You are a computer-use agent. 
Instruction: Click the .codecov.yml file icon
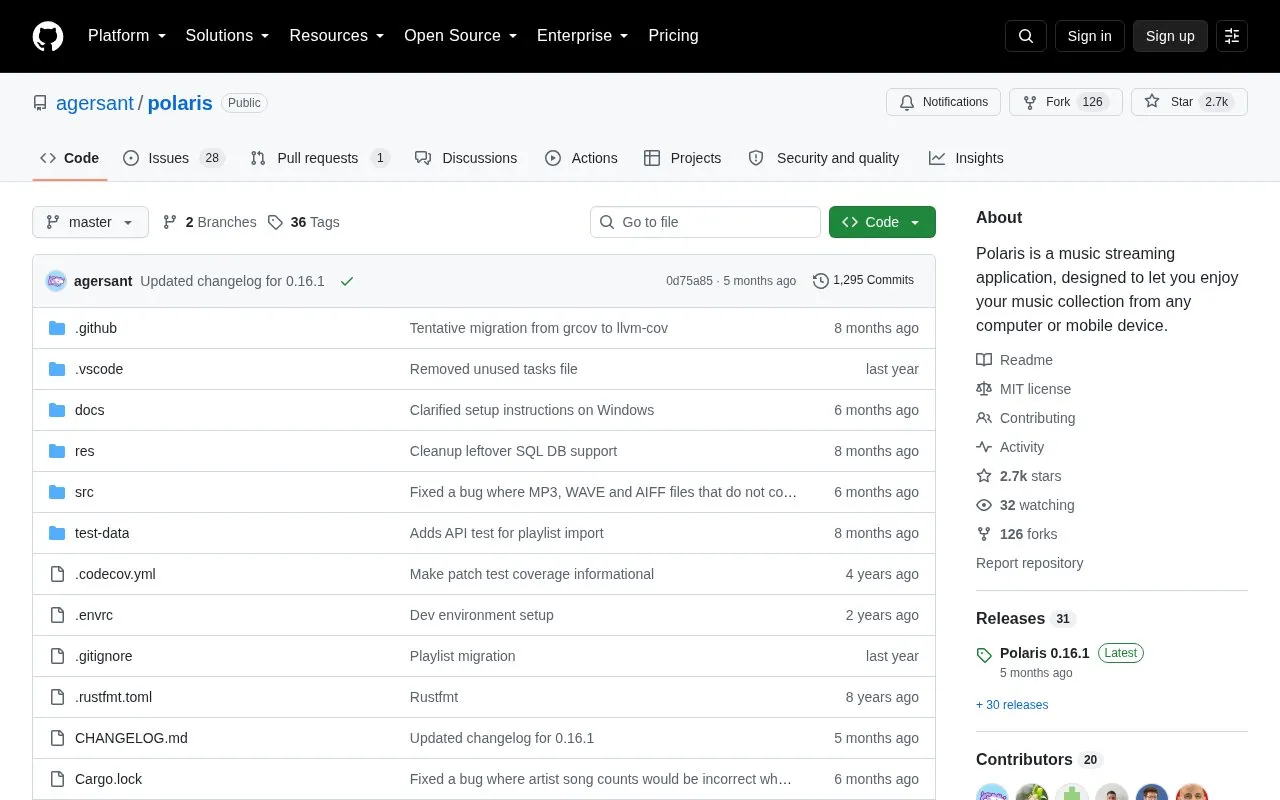click(57, 574)
